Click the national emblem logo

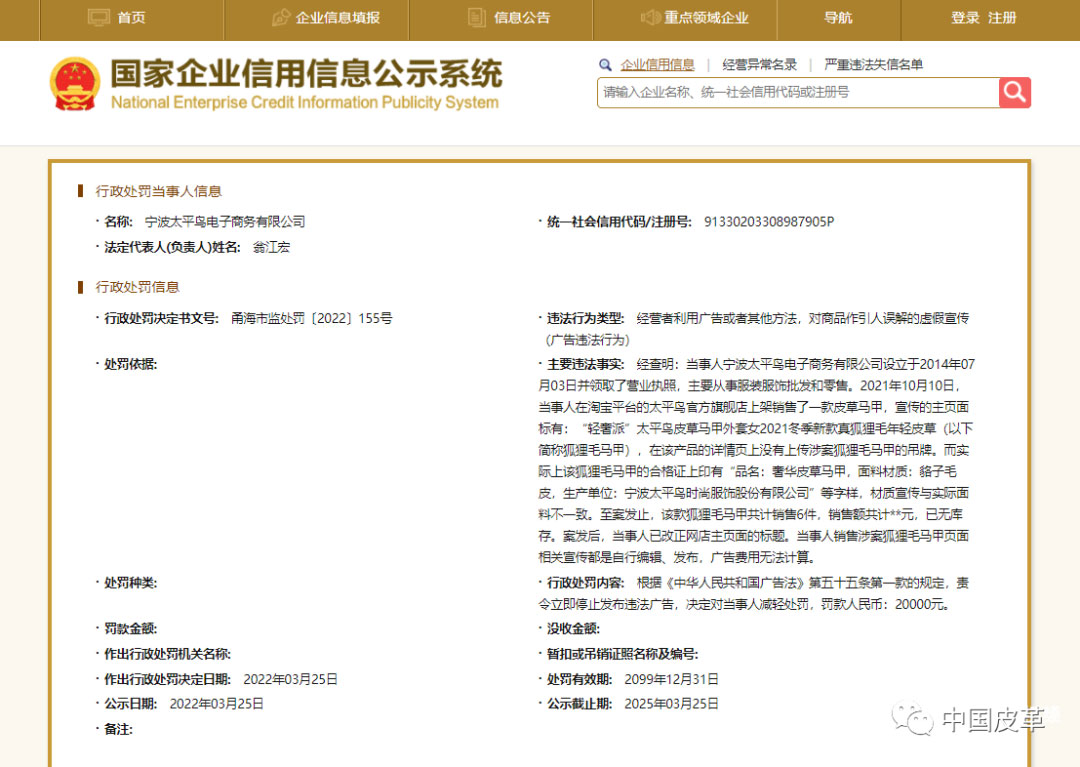[75, 84]
